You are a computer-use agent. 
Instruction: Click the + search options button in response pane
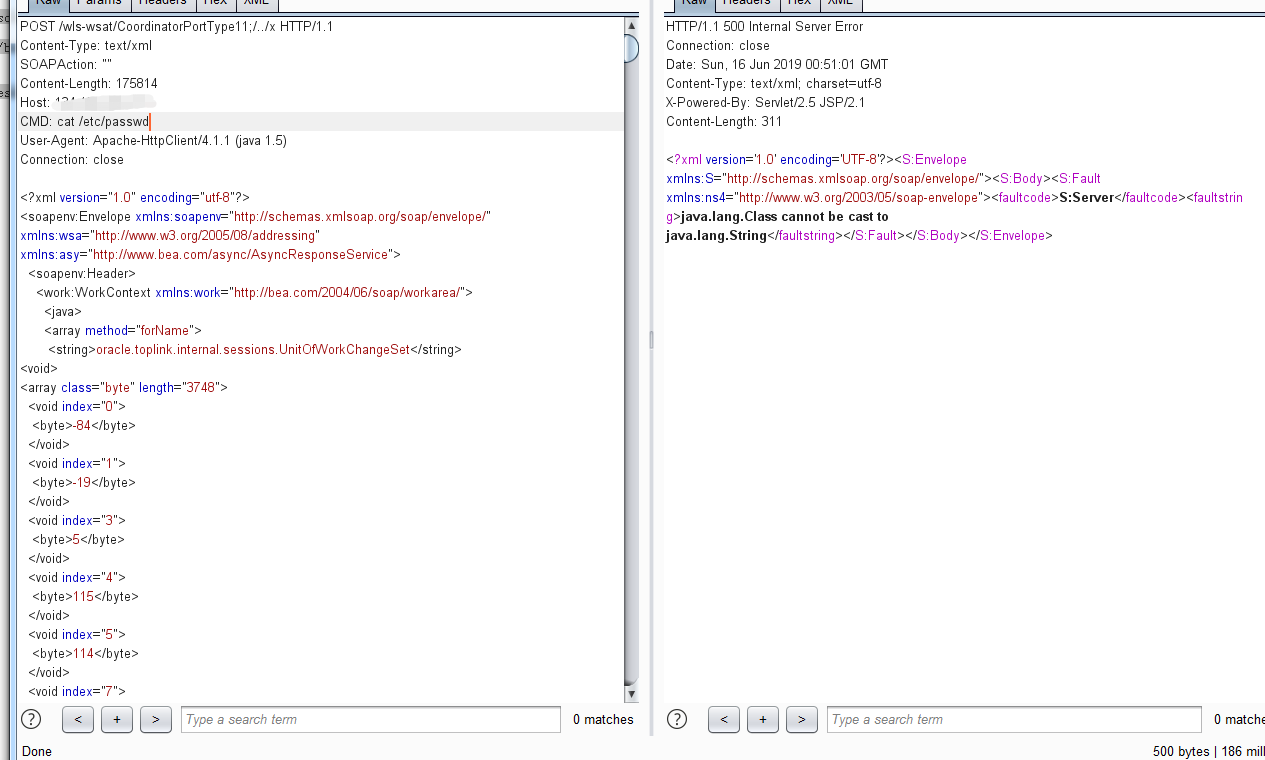click(763, 719)
